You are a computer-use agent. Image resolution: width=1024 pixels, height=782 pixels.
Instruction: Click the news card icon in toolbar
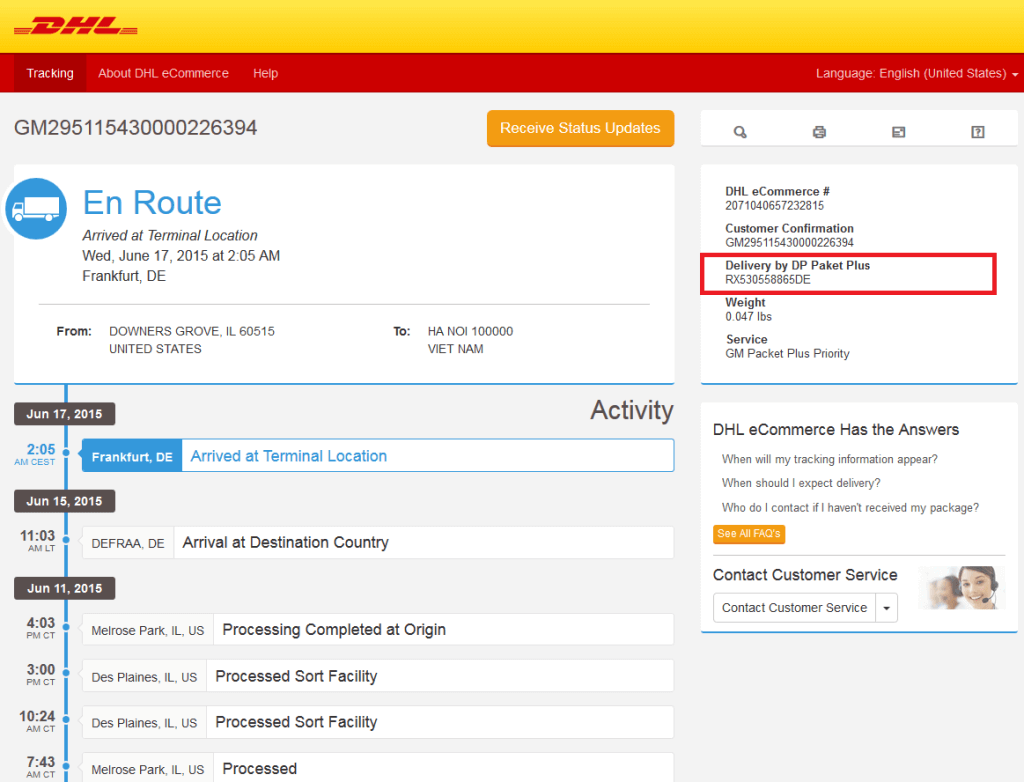click(898, 132)
